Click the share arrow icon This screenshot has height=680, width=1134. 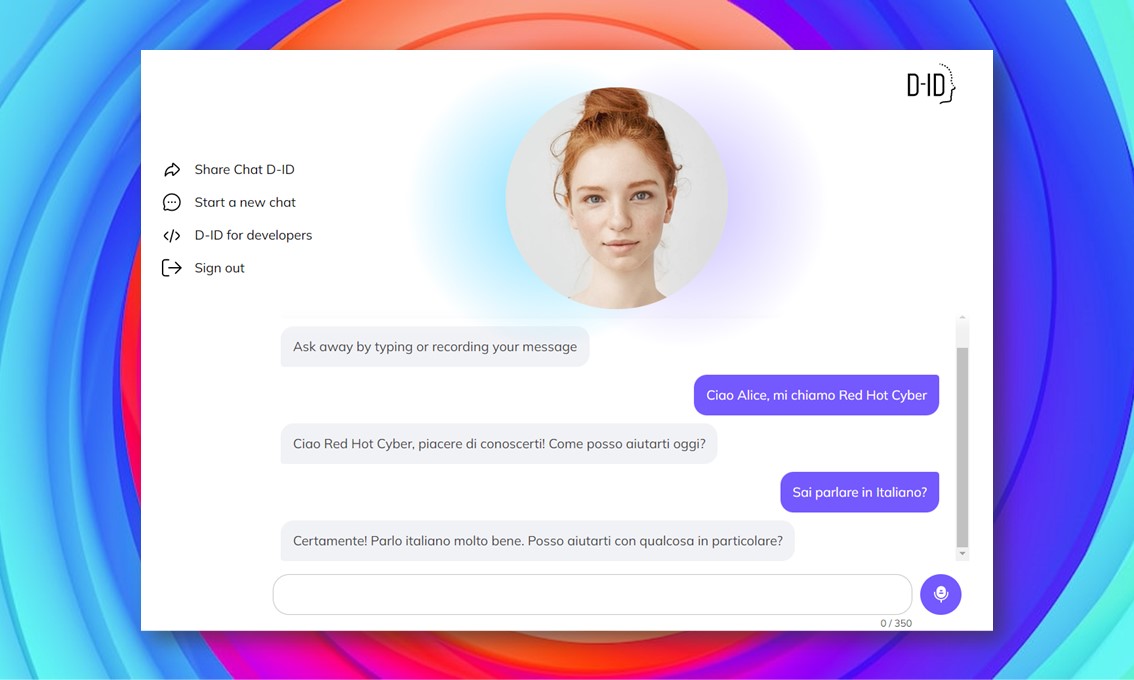[171, 170]
